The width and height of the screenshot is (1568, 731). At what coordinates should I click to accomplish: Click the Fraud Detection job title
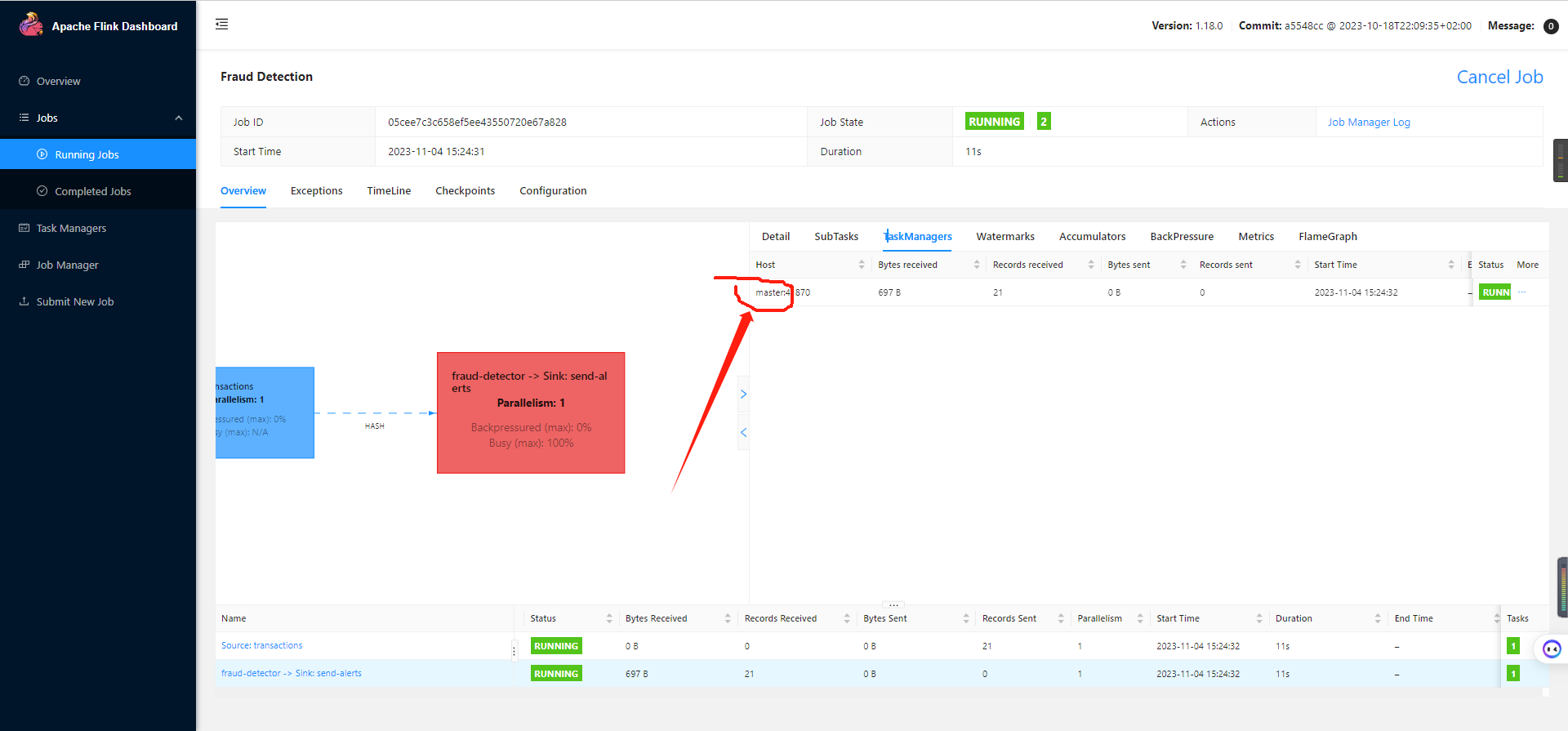coord(266,77)
